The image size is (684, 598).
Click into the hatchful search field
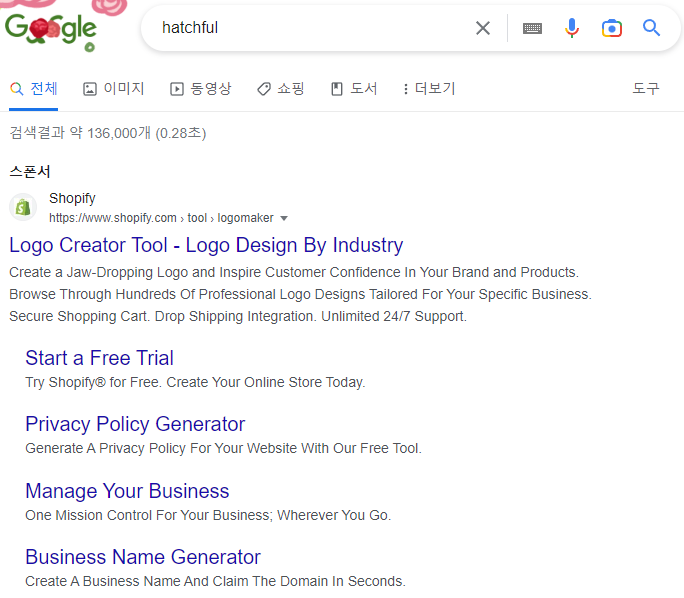coord(314,28)
